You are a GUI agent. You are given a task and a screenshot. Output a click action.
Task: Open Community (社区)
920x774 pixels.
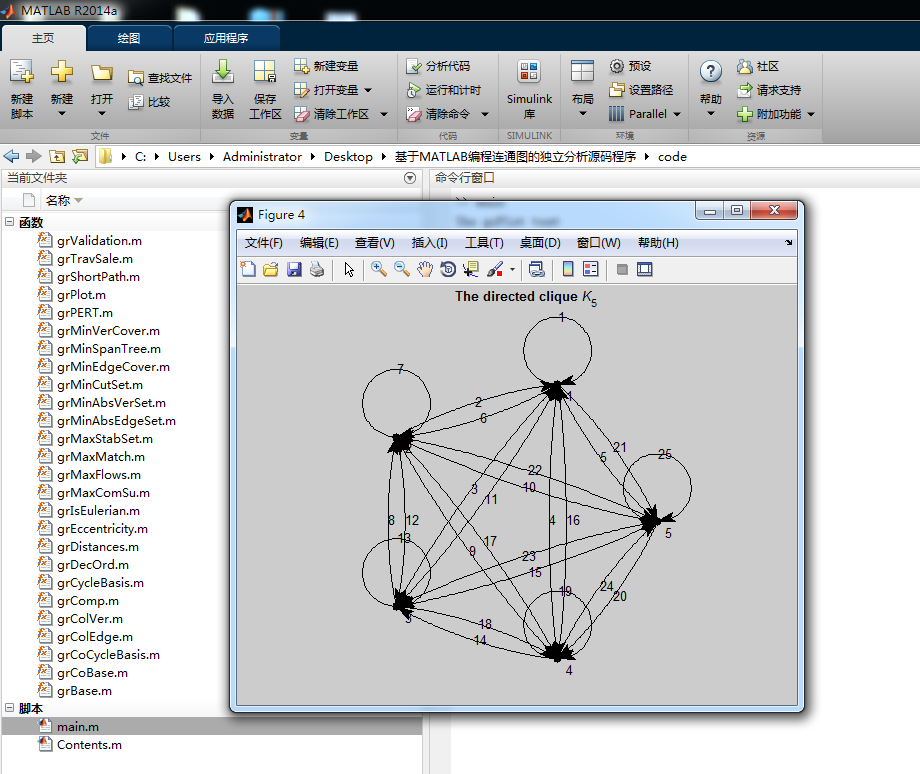coord(758,66)
